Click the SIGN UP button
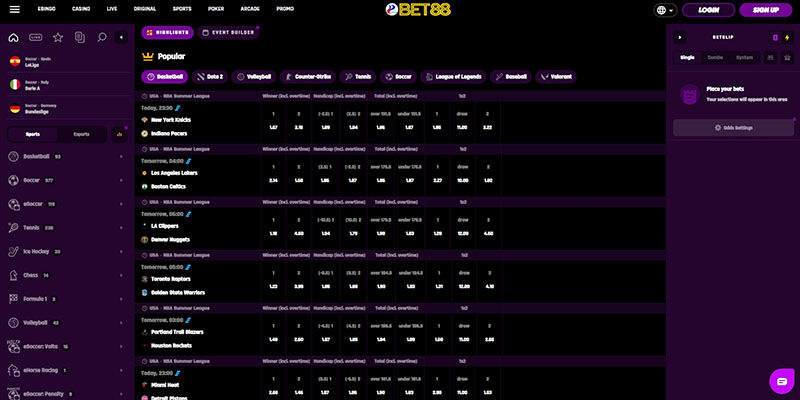The image size is (800, 400). pos(765,10)
